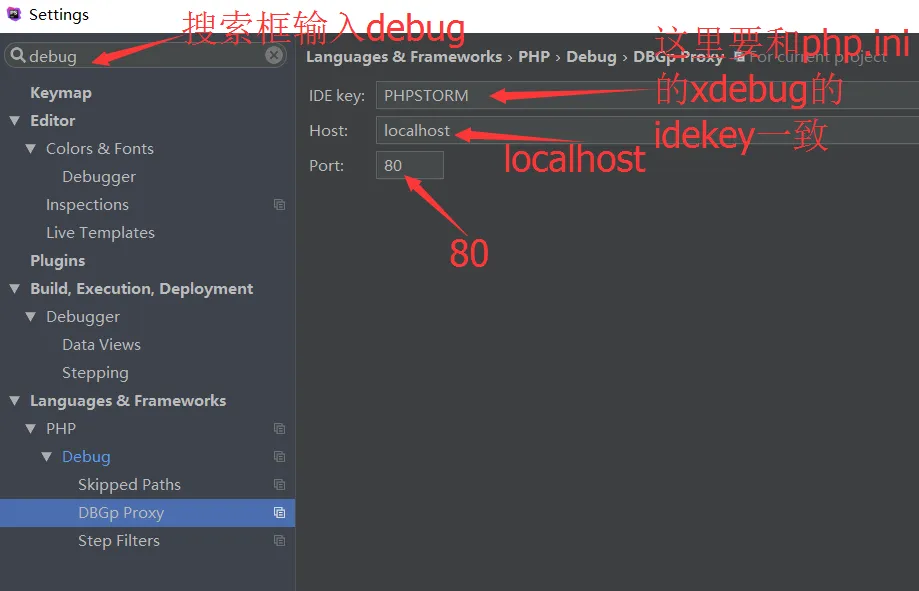Click project-level icon next to PHP
This screenshot has width=919, height=591.
[280, 429]
